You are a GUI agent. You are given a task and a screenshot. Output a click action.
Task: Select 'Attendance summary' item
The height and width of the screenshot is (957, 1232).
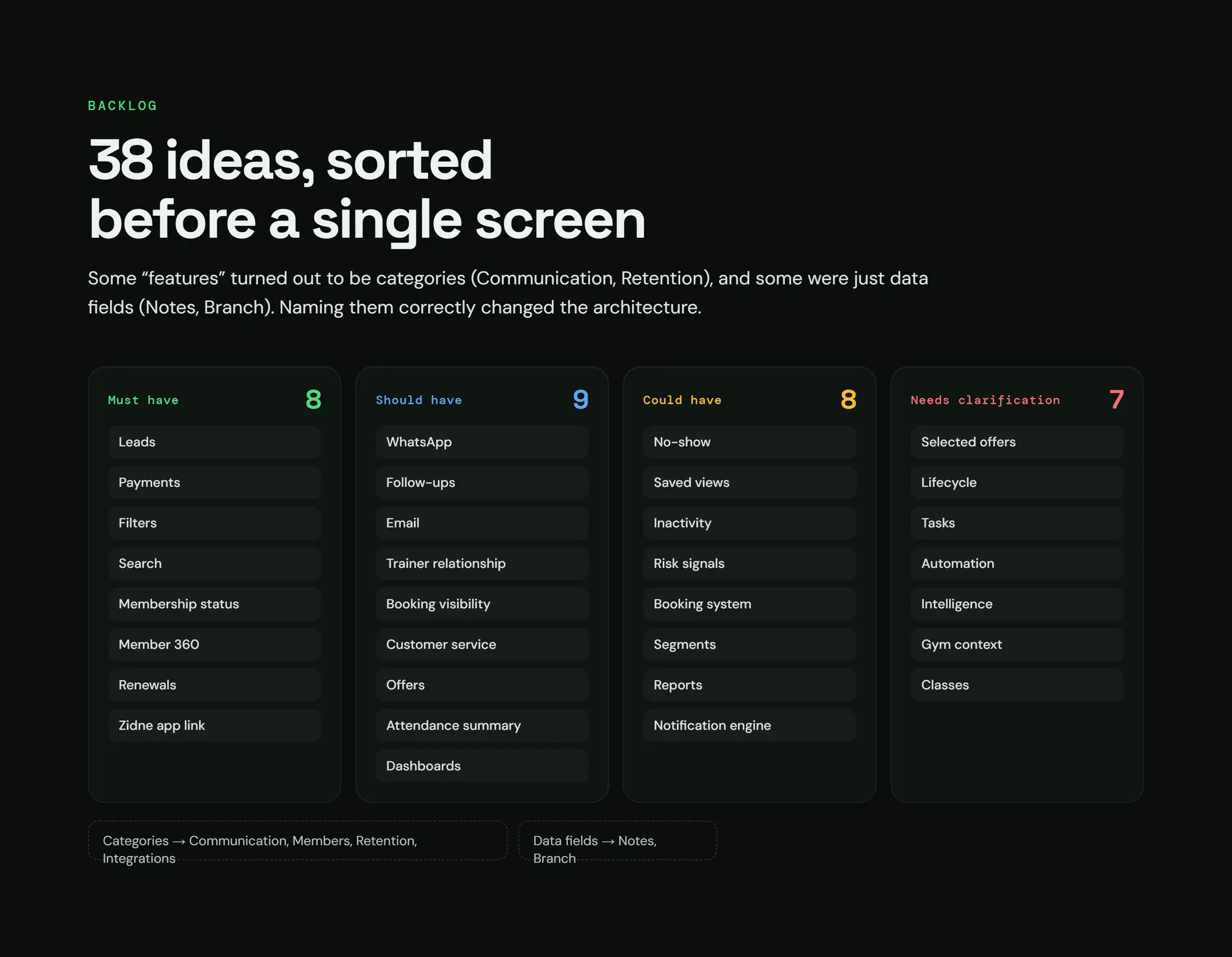tap(482, 725)
